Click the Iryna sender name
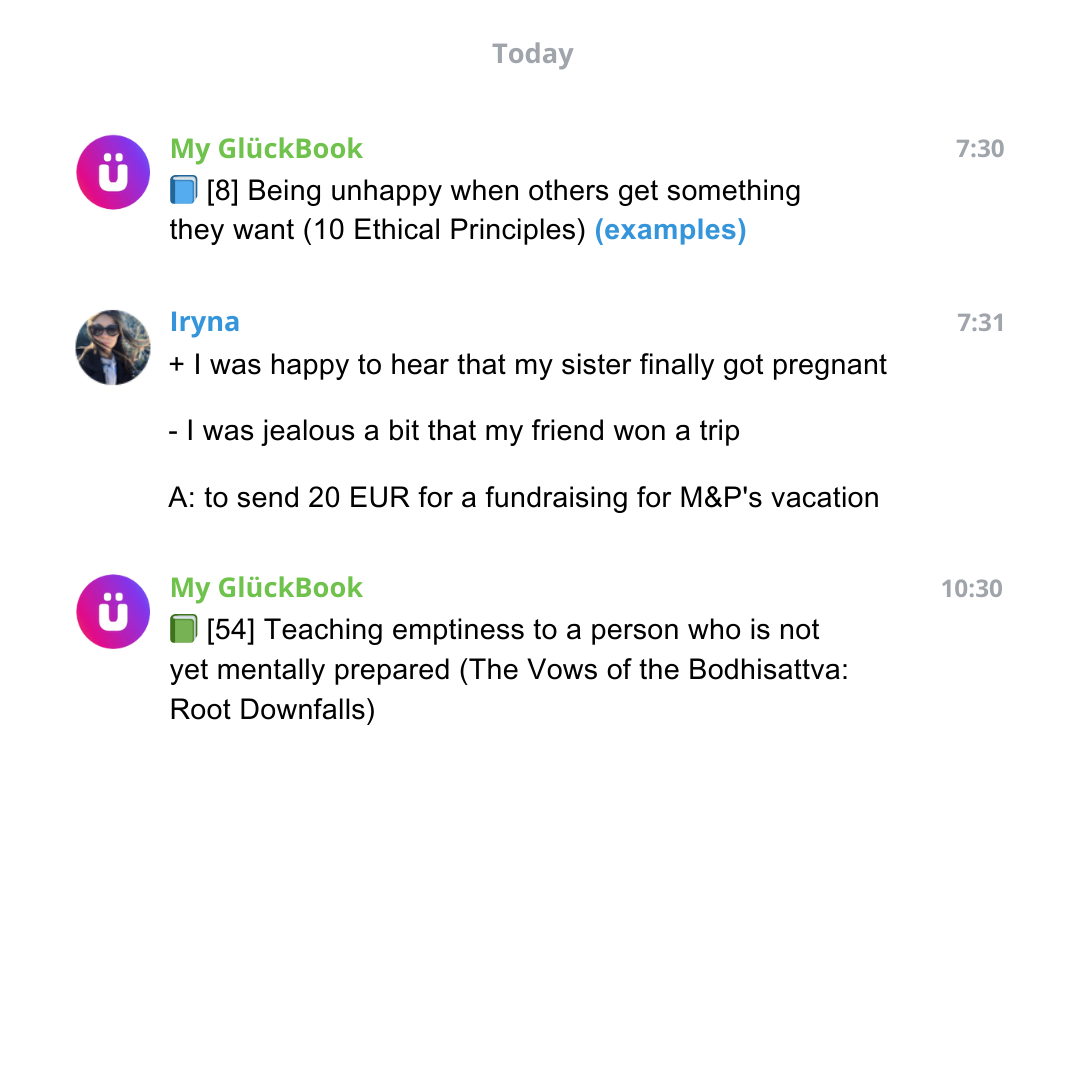 point(204,322)
